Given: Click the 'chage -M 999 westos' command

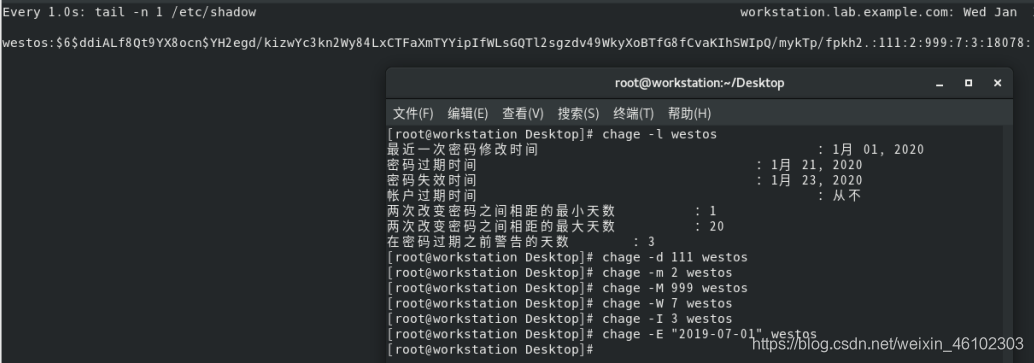Looking at the screenshot, I should [x=675, y=288].
